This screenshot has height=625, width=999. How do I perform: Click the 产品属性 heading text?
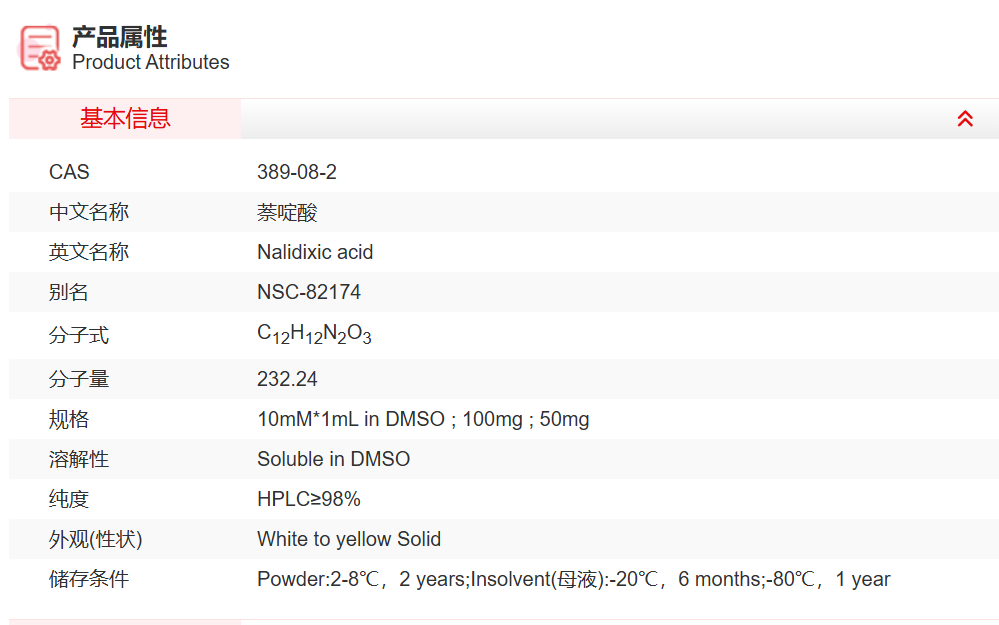[119, 37]
